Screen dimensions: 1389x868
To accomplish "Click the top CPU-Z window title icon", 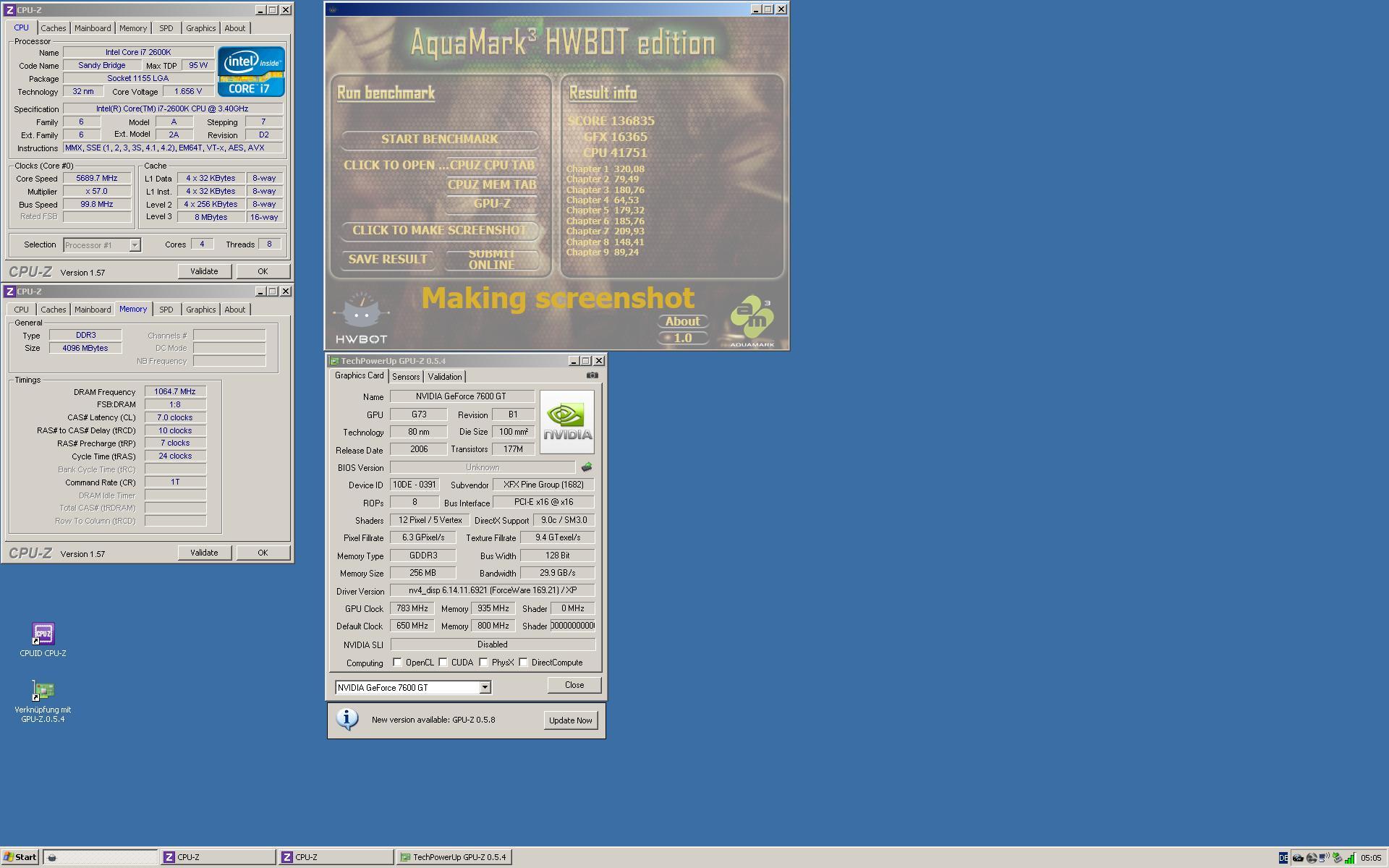I will tap(9, 10).
